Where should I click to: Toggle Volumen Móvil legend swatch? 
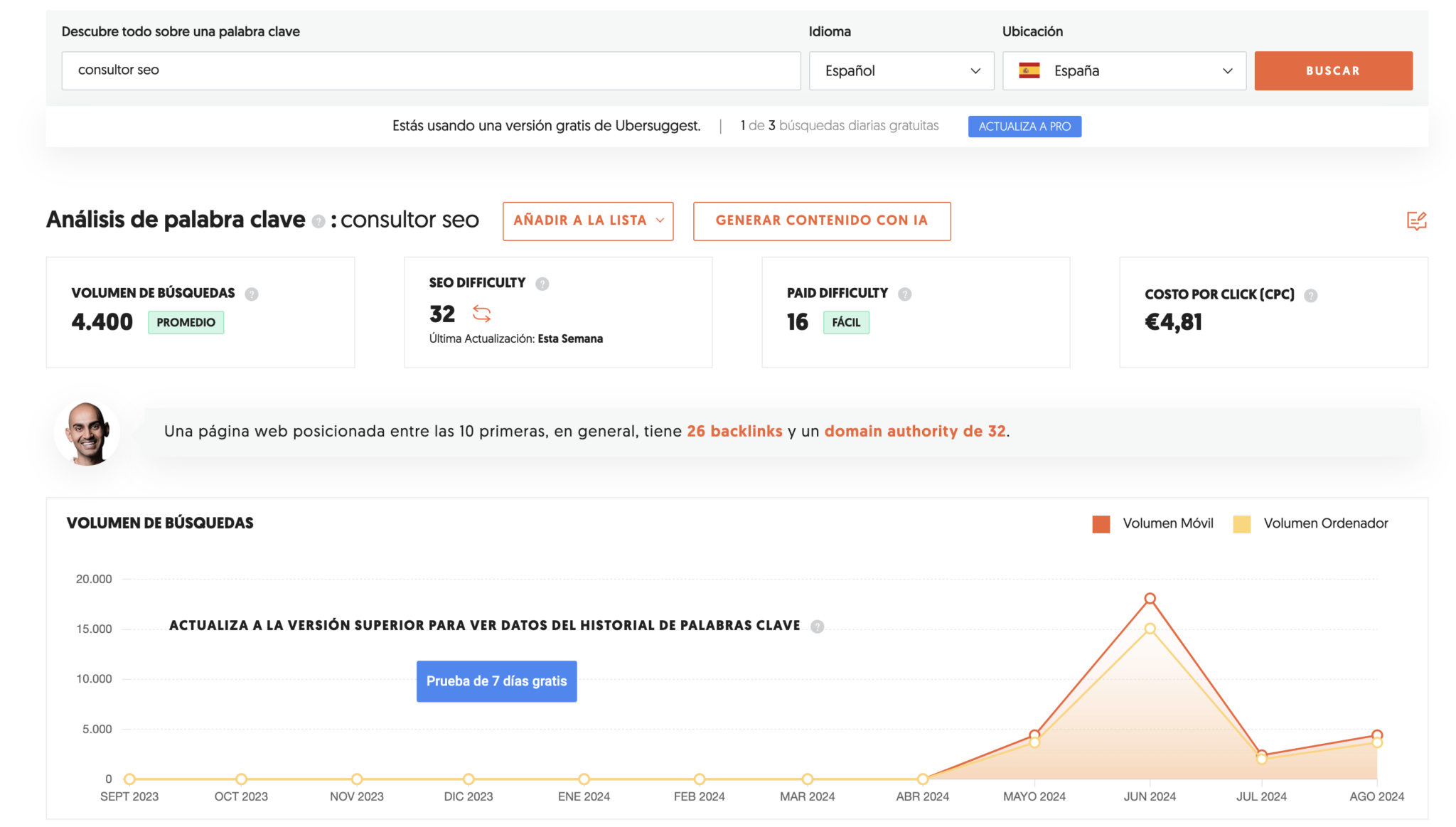(1101, 524)
